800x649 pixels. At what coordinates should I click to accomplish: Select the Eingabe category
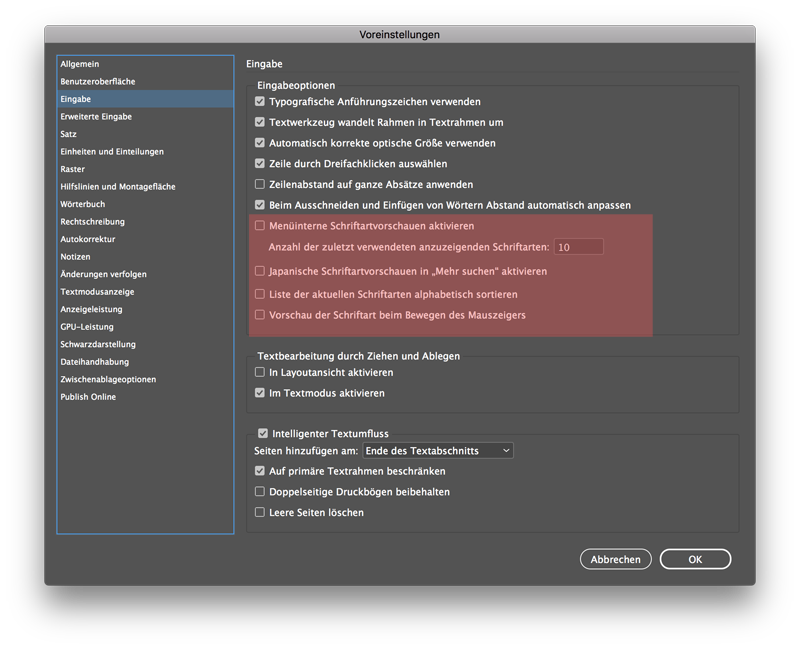145,99
